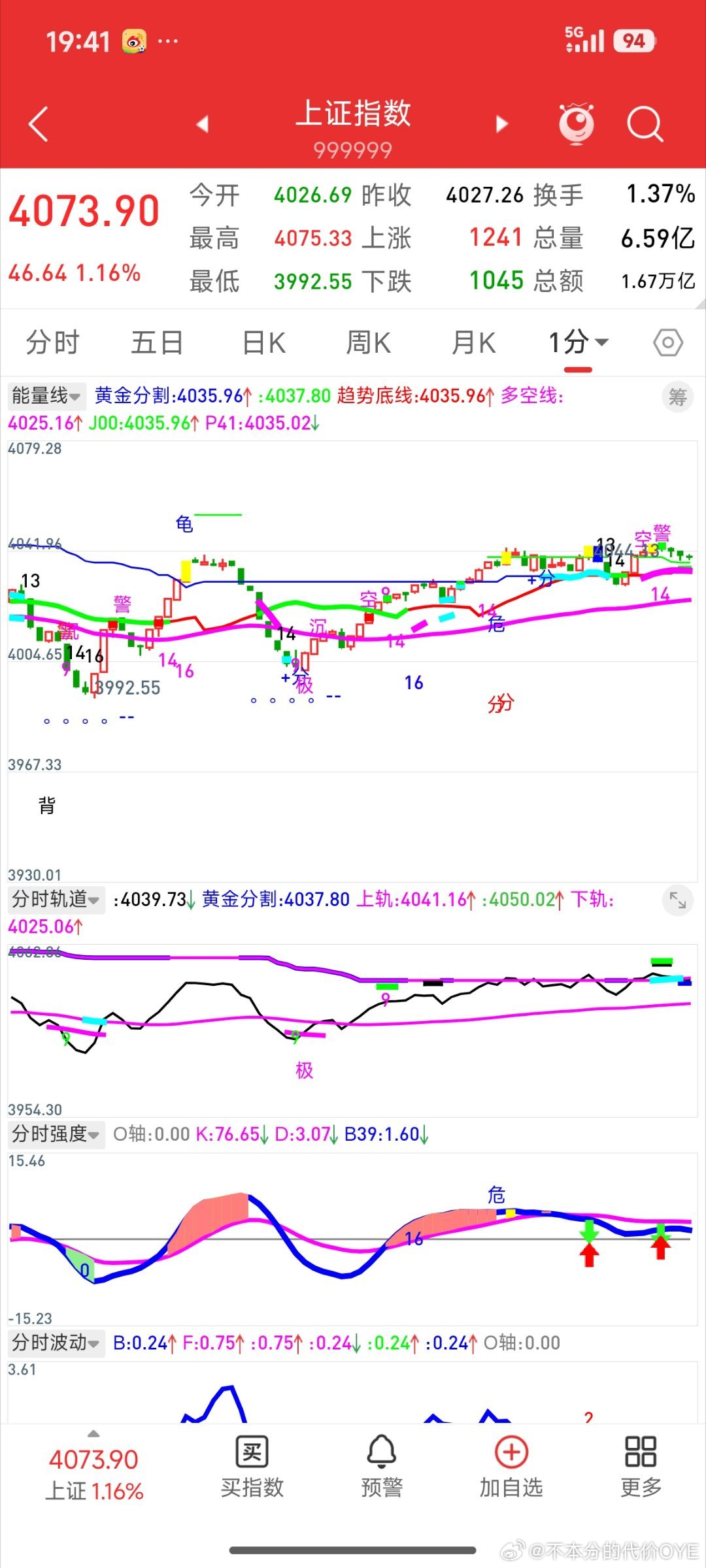This screenshot has height=1568, width=706.
Task: Tap 上涨 count 1241
Action: pyautogui.click(x=496, y=238)
